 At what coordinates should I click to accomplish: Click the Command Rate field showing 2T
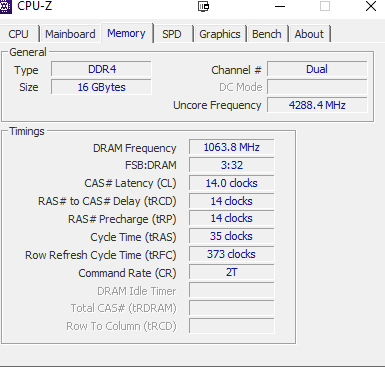(232, 272)
